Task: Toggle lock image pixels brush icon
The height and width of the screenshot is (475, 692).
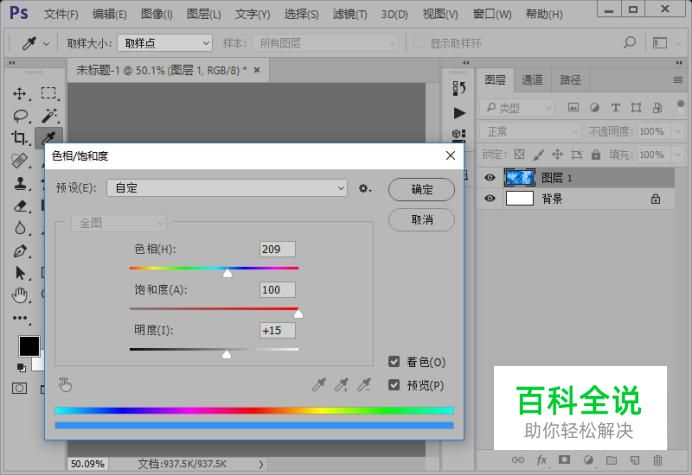Action: (538, 154)
